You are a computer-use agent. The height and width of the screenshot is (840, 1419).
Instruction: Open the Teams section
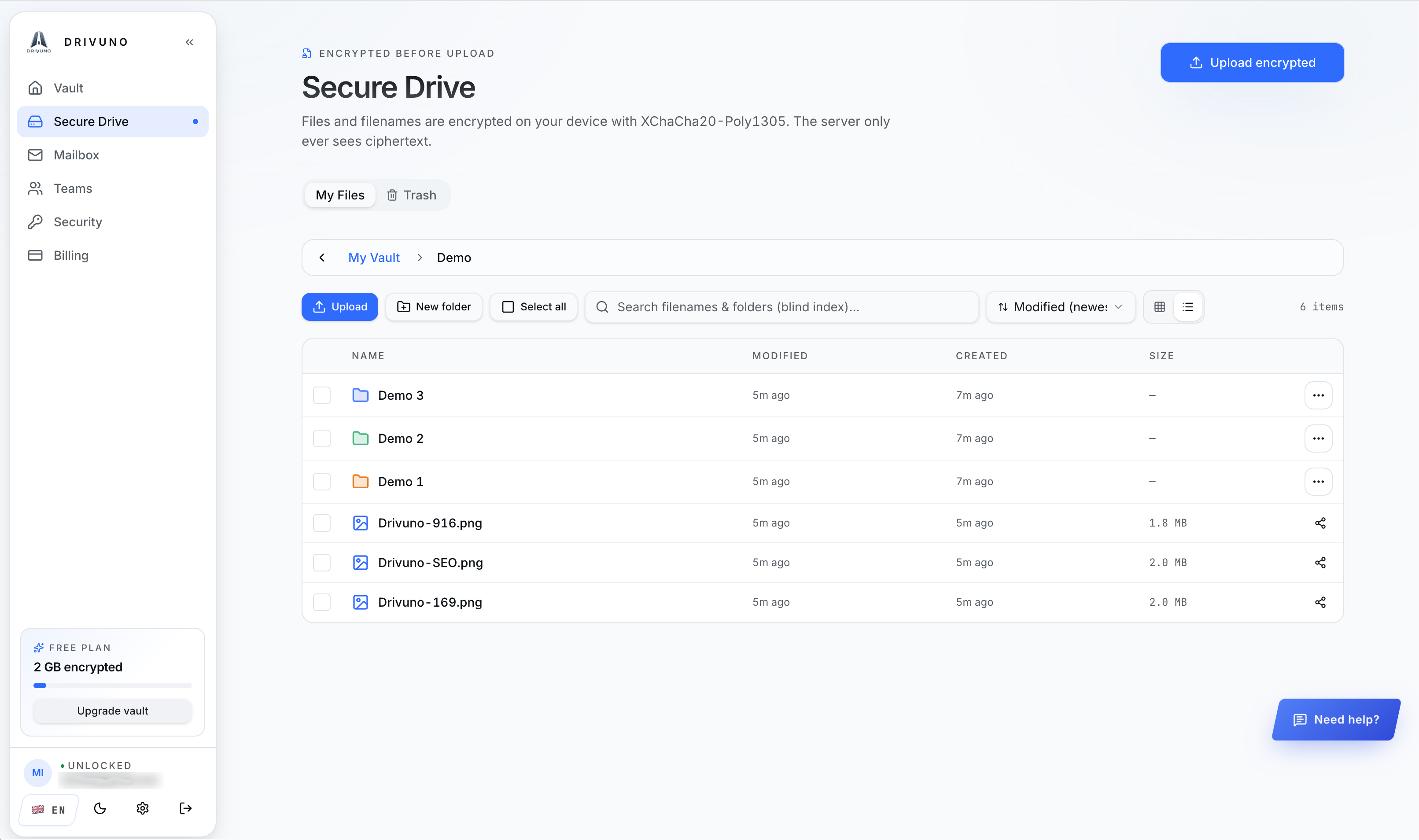point(113,188)
